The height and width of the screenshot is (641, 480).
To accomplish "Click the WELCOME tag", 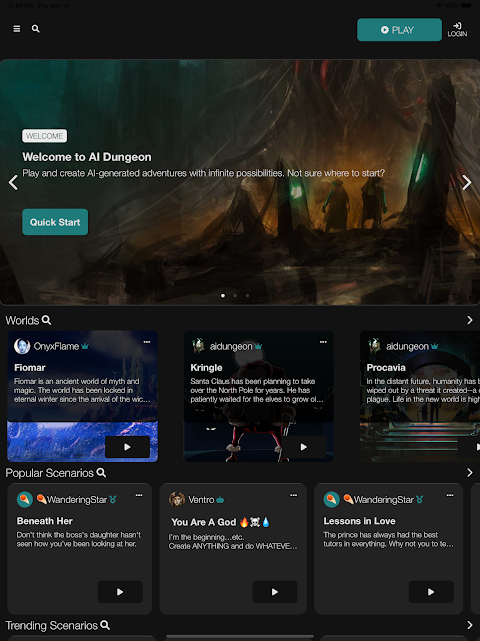I will [45, 136].
